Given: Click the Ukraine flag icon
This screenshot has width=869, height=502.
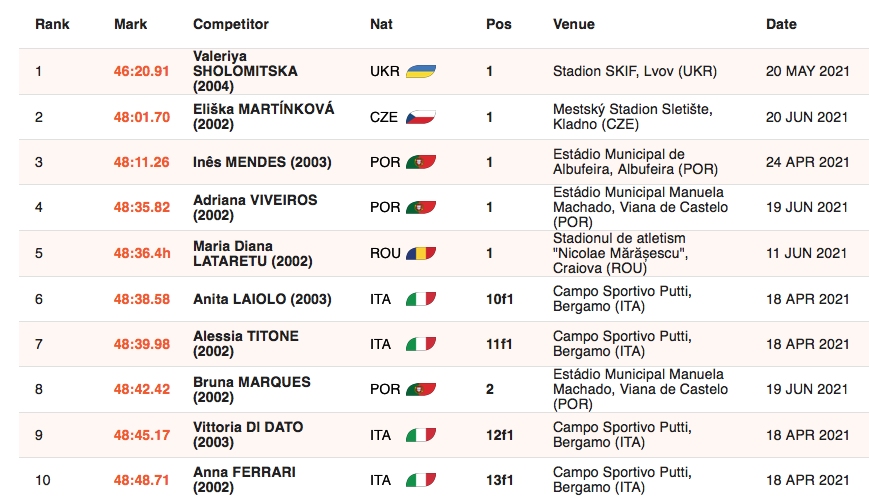Looking at the screenshot, I should click(421, 71).
